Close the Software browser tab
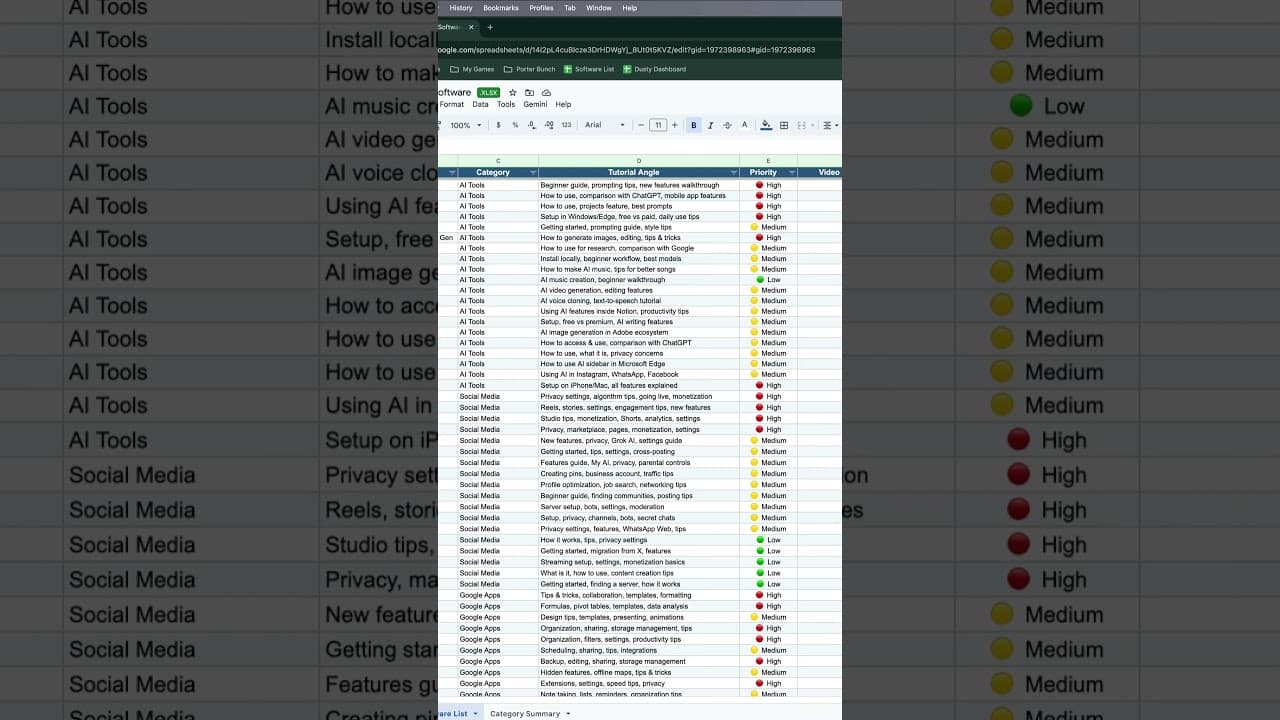The image size is (1280, 720). click(471, 27)
